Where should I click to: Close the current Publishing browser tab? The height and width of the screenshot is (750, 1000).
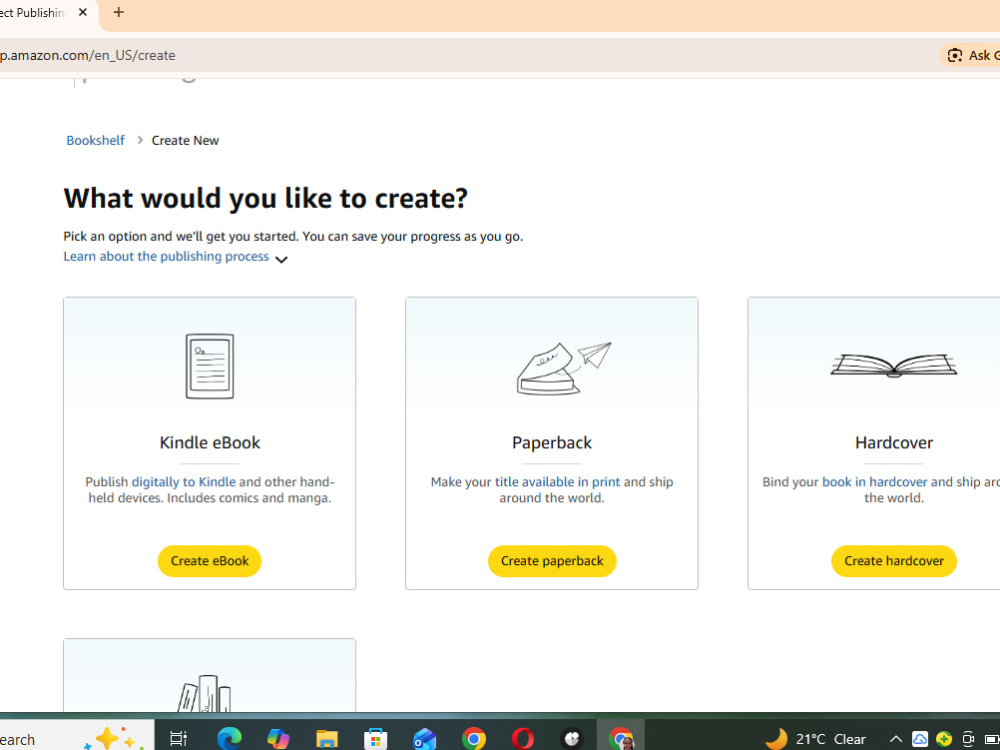pyautogui.click(x=82, y=12)
